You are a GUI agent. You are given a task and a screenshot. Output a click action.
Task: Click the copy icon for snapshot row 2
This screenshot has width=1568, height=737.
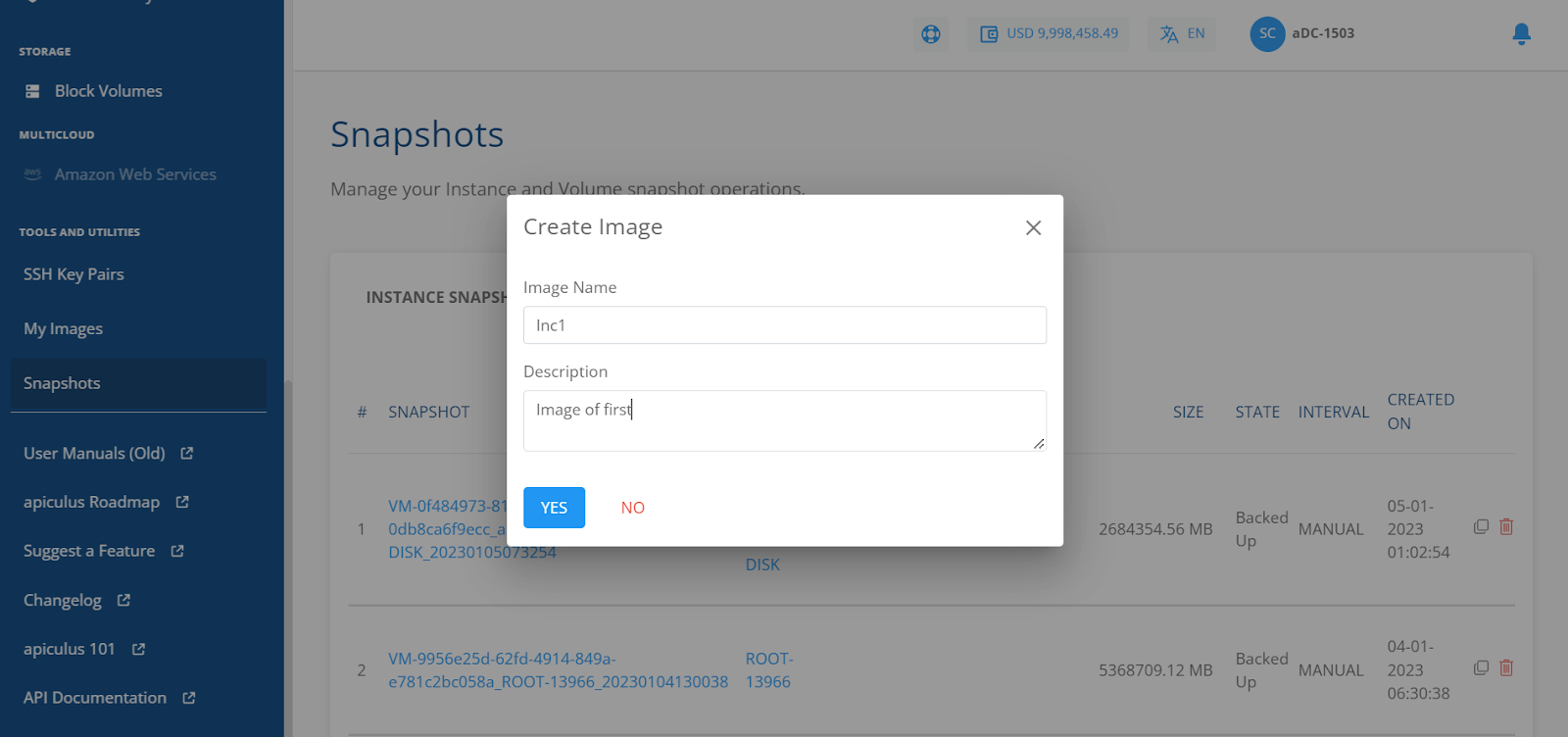[1481, 668]
